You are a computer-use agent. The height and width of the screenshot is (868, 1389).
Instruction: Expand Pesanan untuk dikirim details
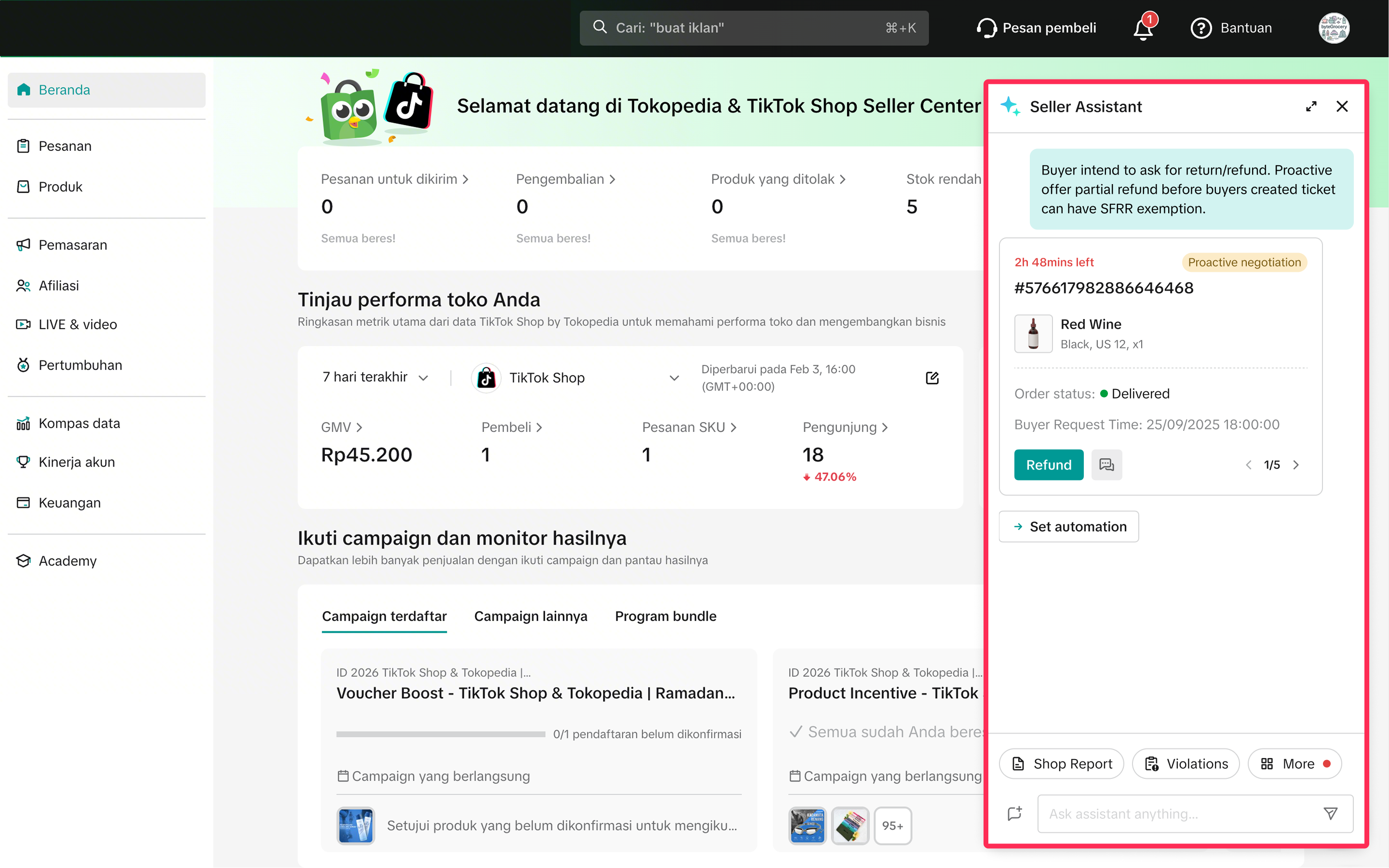tap(394, 179)
